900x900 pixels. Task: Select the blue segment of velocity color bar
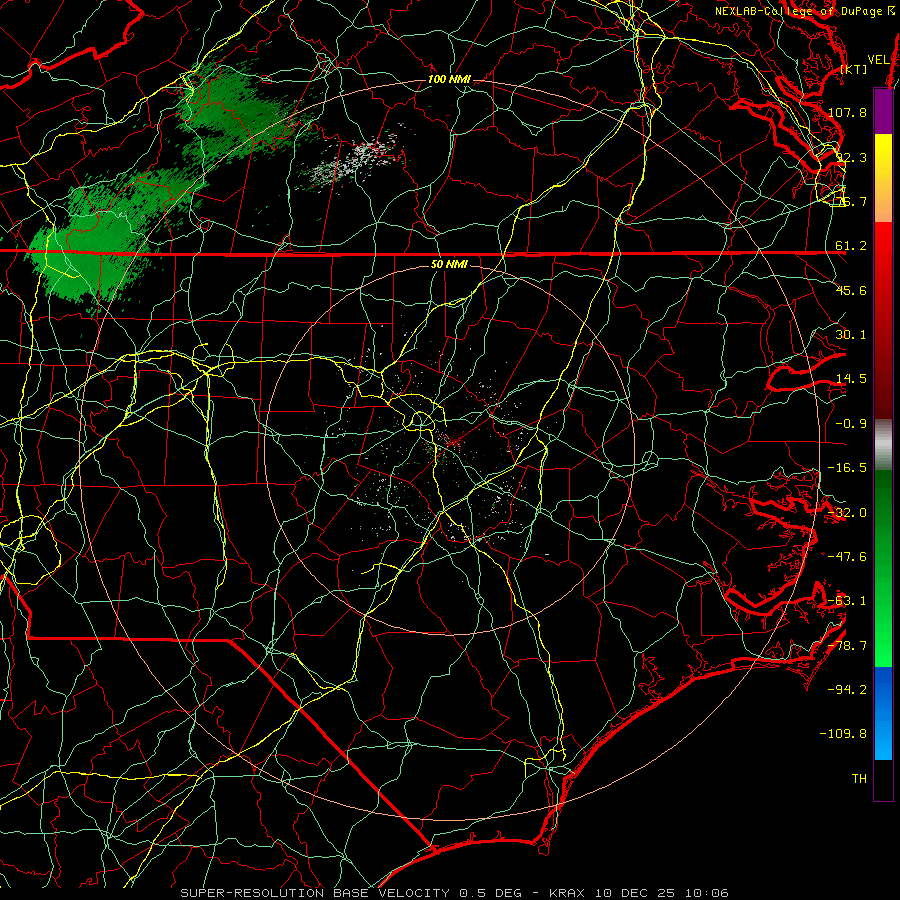[x=883, y=713]
